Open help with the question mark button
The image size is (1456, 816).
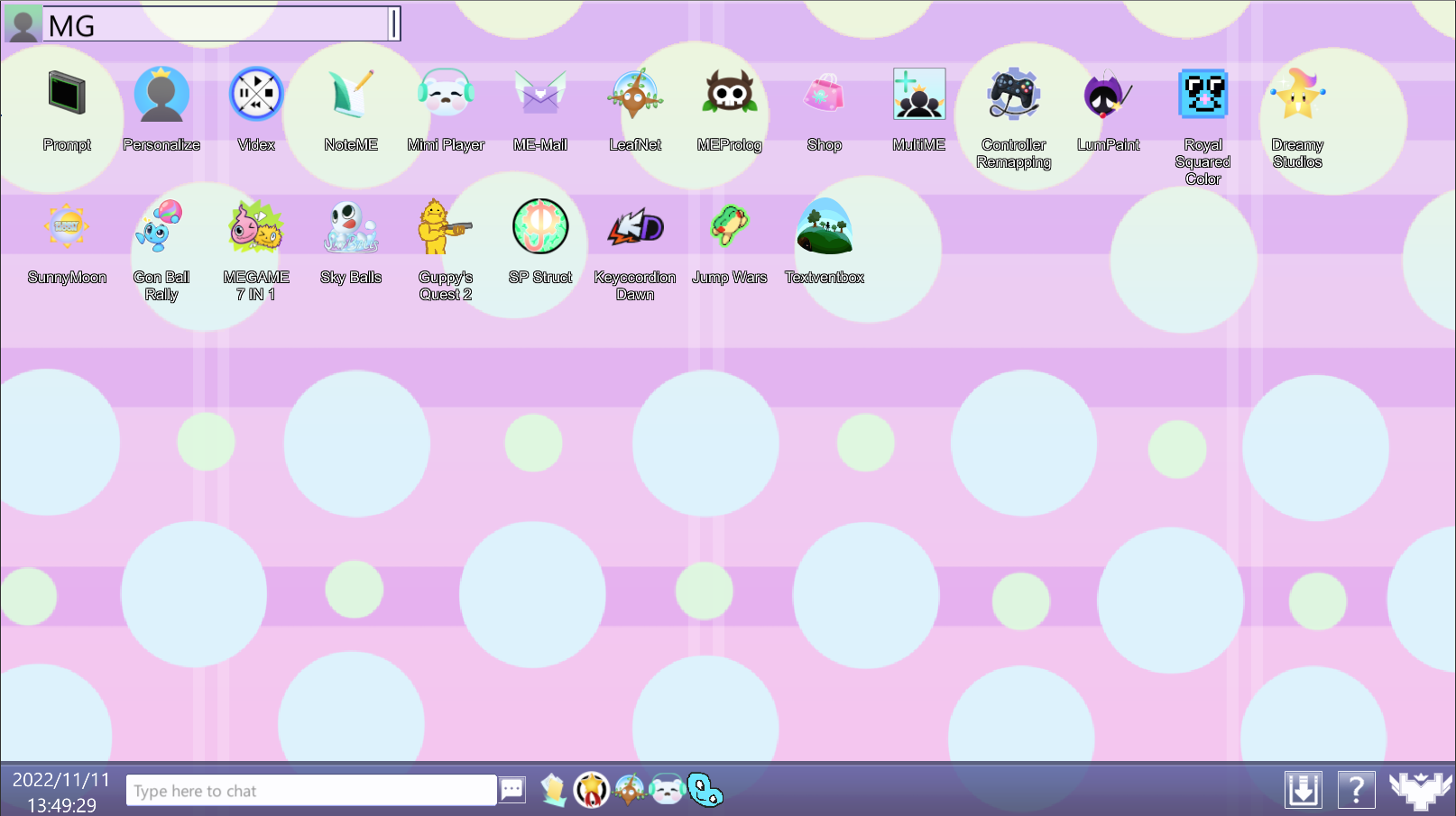point(1357,790)
